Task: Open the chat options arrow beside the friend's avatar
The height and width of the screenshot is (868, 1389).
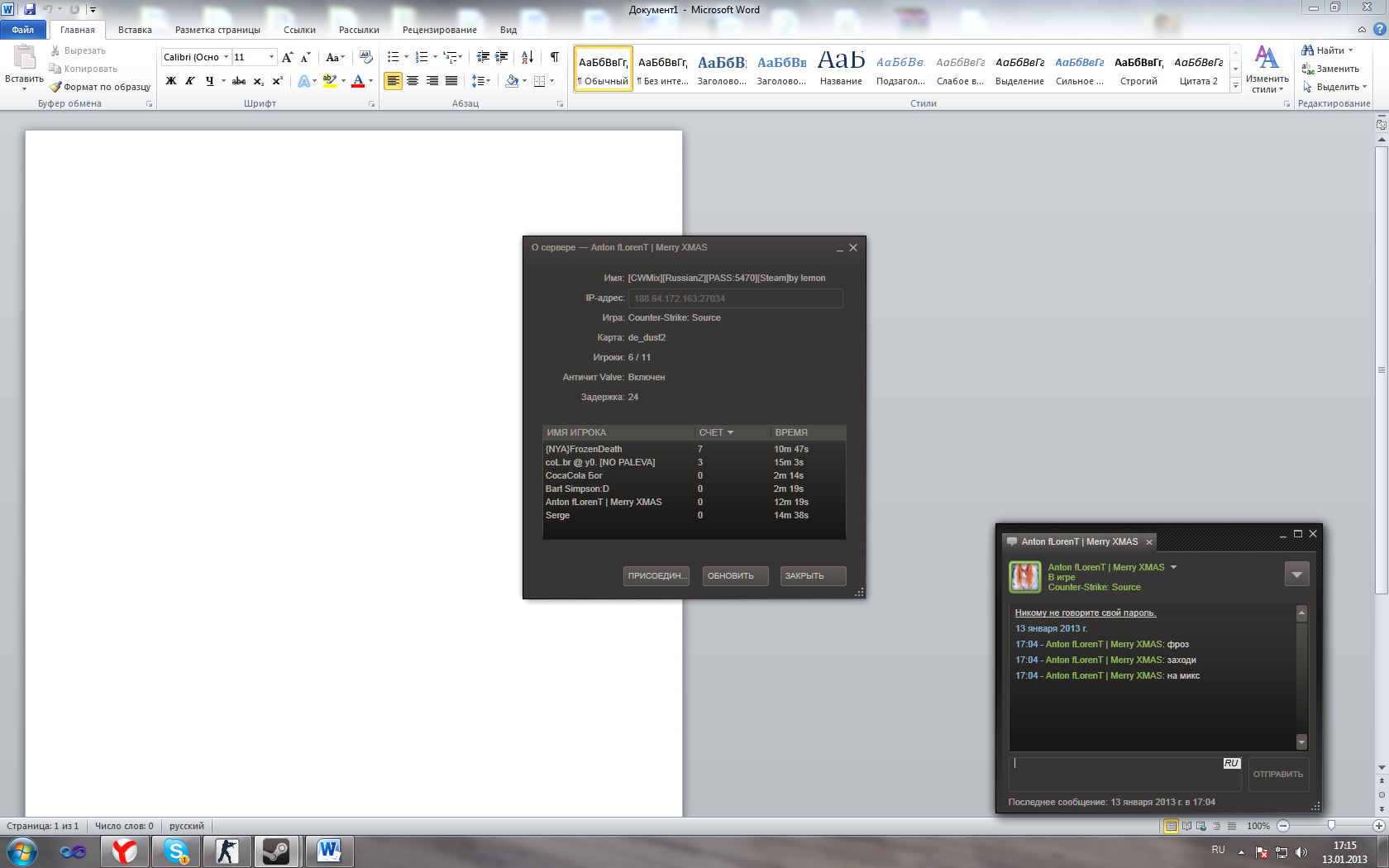Action: (1296, 574)
